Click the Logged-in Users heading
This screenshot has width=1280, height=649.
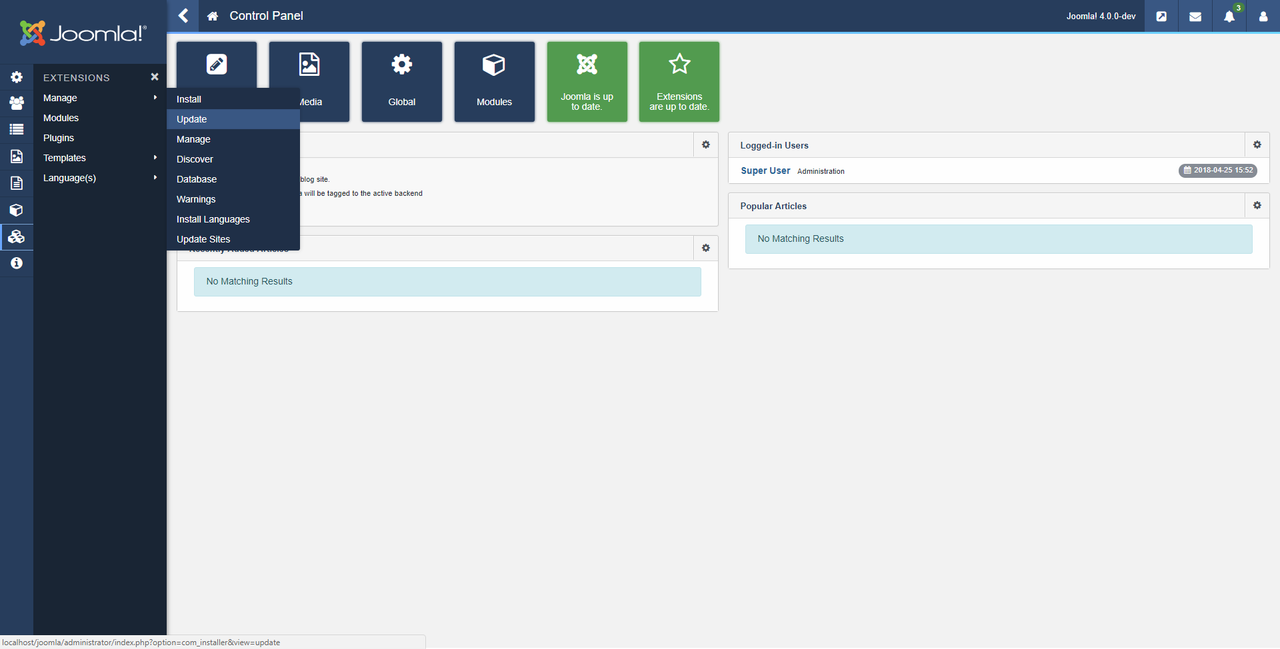coord(774,146)
